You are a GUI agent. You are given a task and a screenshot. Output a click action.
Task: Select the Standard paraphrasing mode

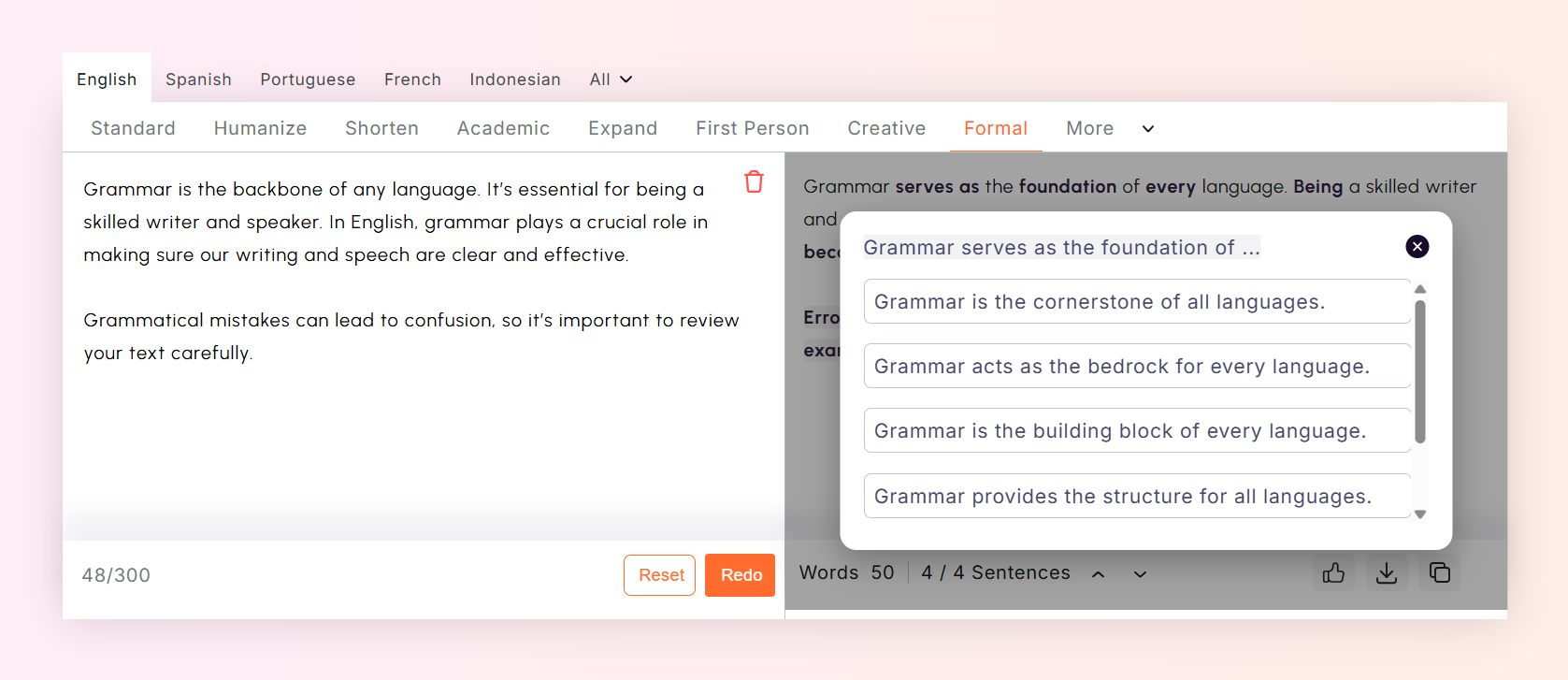point(133,128)
